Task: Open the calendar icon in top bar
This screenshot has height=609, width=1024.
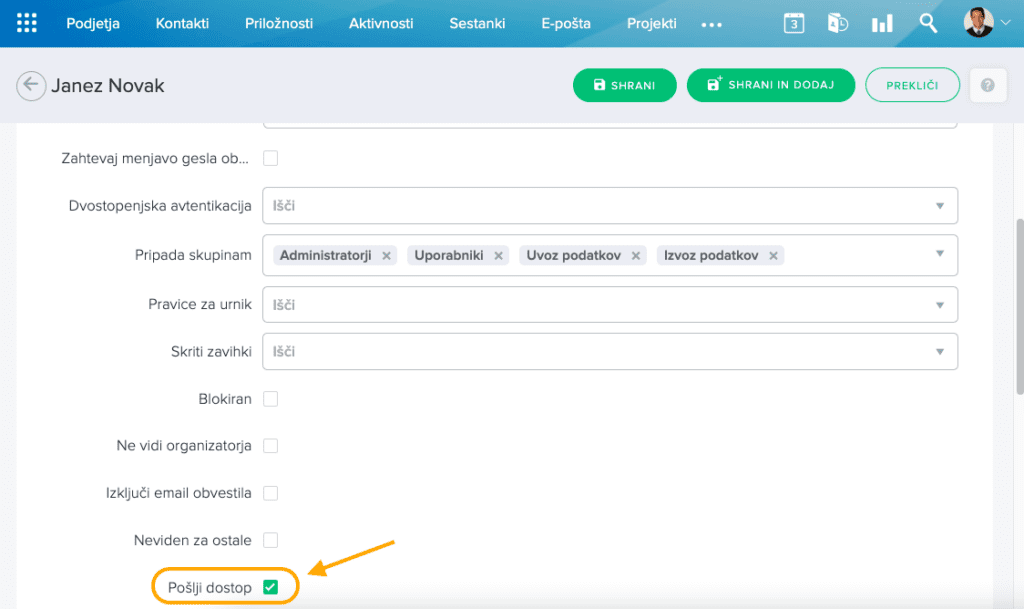Action: click(793, 24)
